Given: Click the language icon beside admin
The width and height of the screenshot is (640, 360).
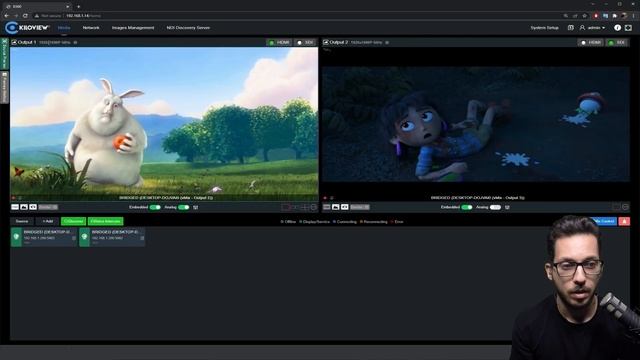Looking at the screenshot, I should click(571, 28).
